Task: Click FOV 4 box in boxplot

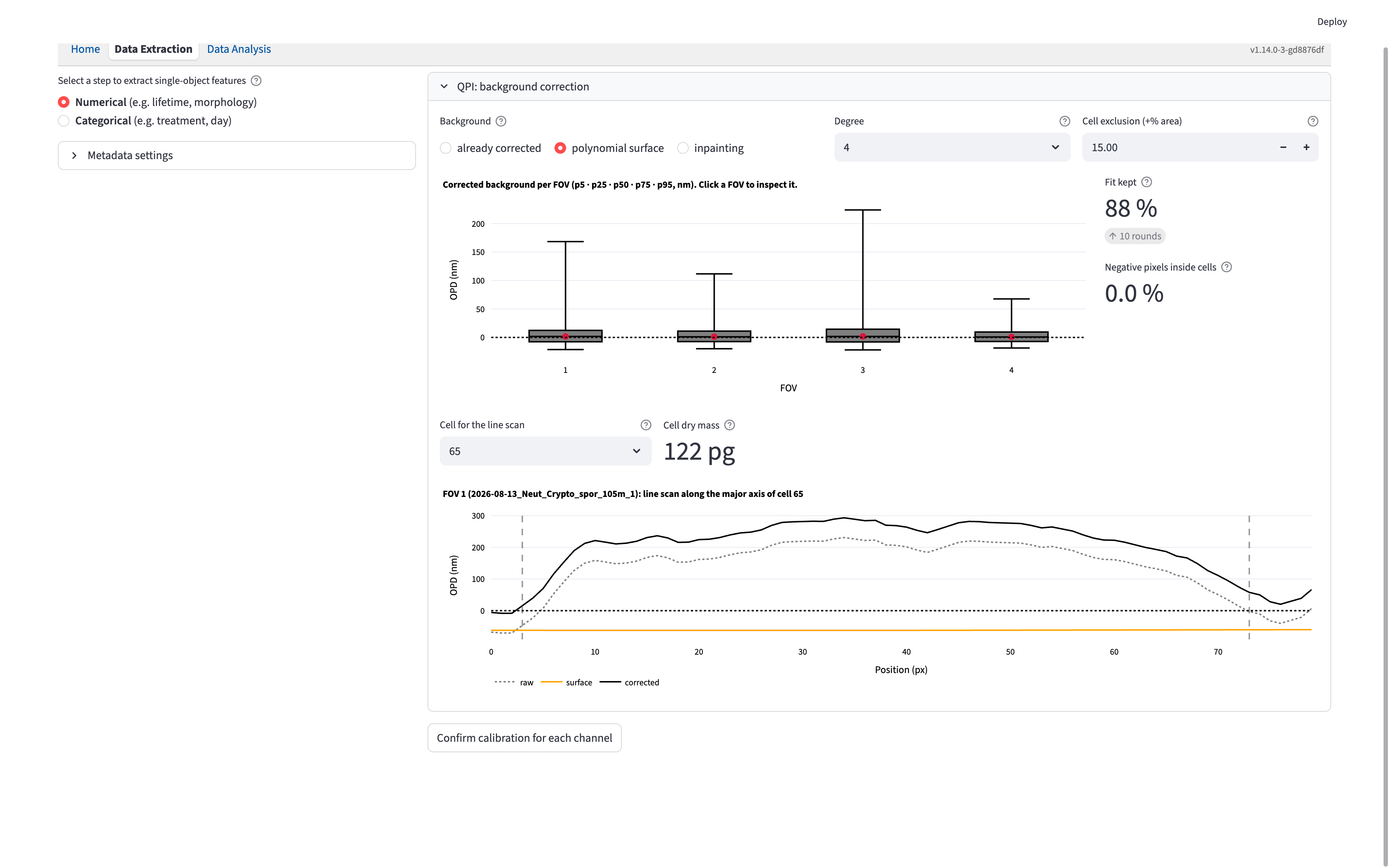Action: [1011, 336]
